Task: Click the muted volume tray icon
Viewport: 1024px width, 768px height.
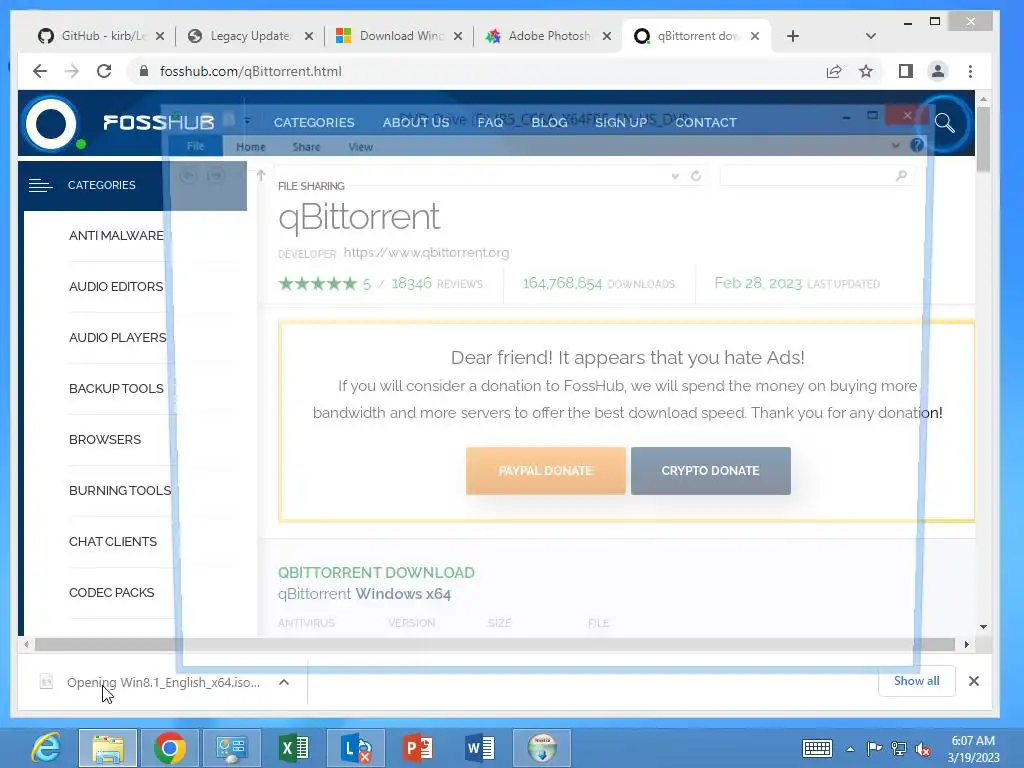Action: (923, 749)
